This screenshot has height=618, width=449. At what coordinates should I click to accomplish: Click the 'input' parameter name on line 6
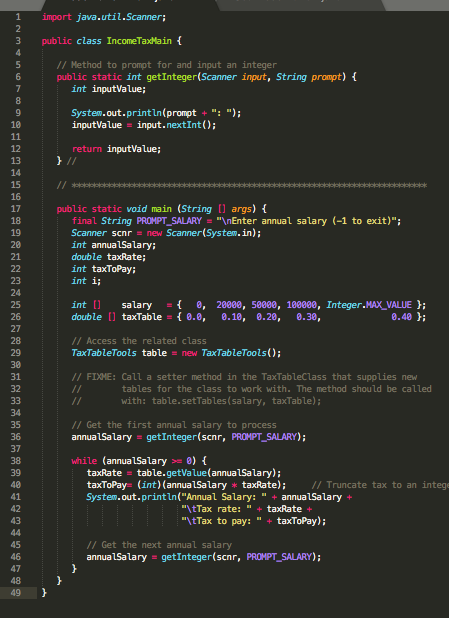pyautogui.click(x=254, y=77)
